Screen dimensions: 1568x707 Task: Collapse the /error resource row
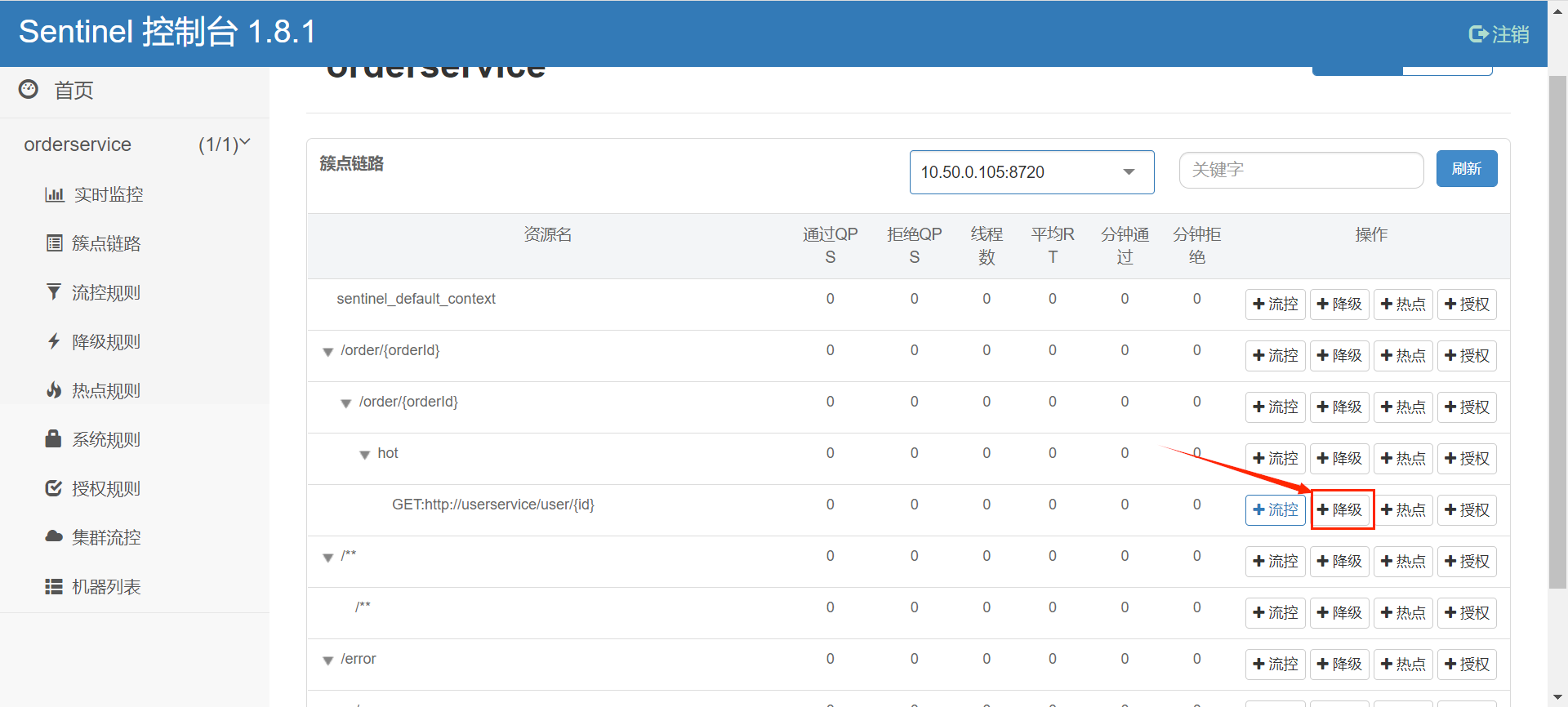(327, 660)
